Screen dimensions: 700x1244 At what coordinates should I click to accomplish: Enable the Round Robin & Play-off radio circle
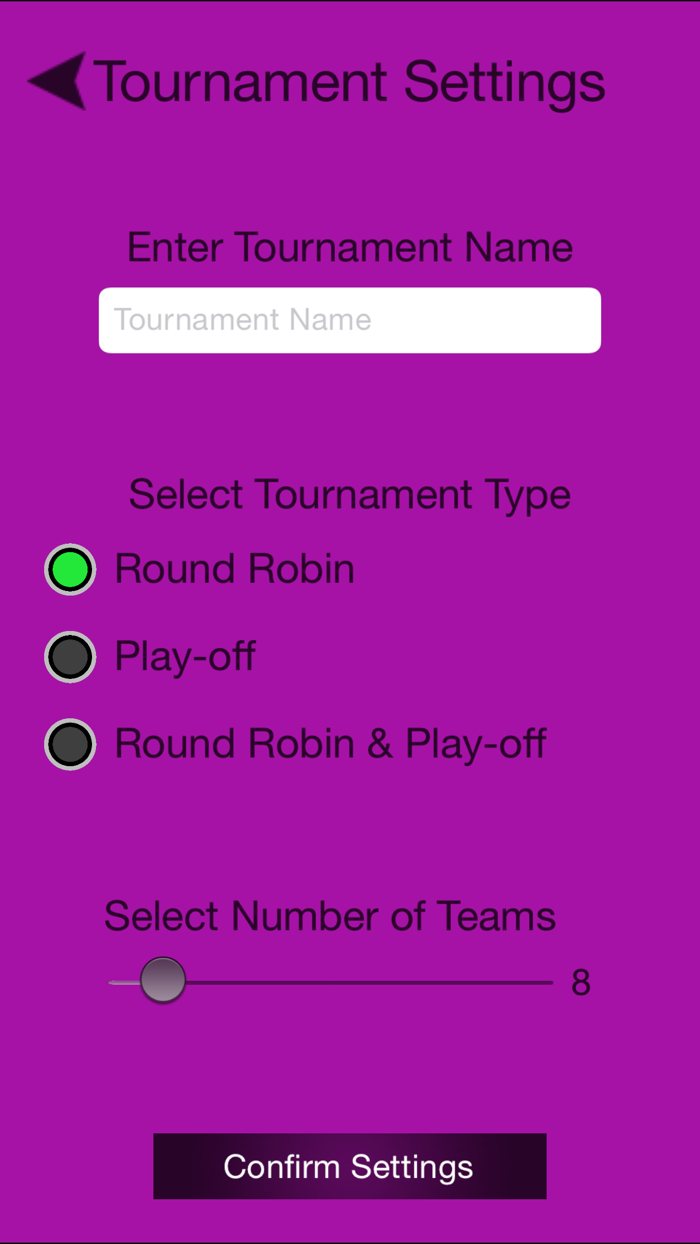tap(70, 744)
